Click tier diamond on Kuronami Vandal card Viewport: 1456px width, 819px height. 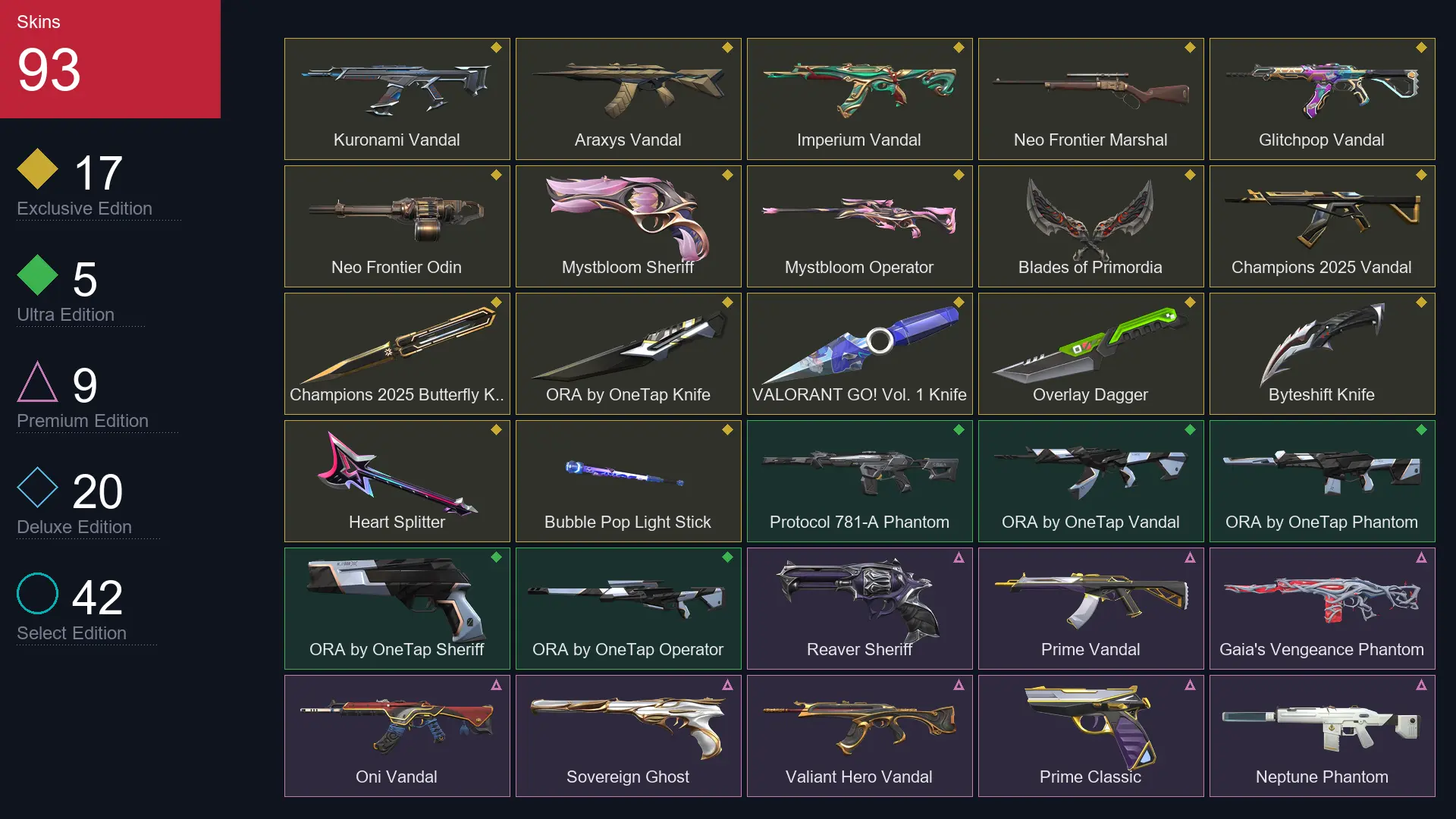[496, 48]
